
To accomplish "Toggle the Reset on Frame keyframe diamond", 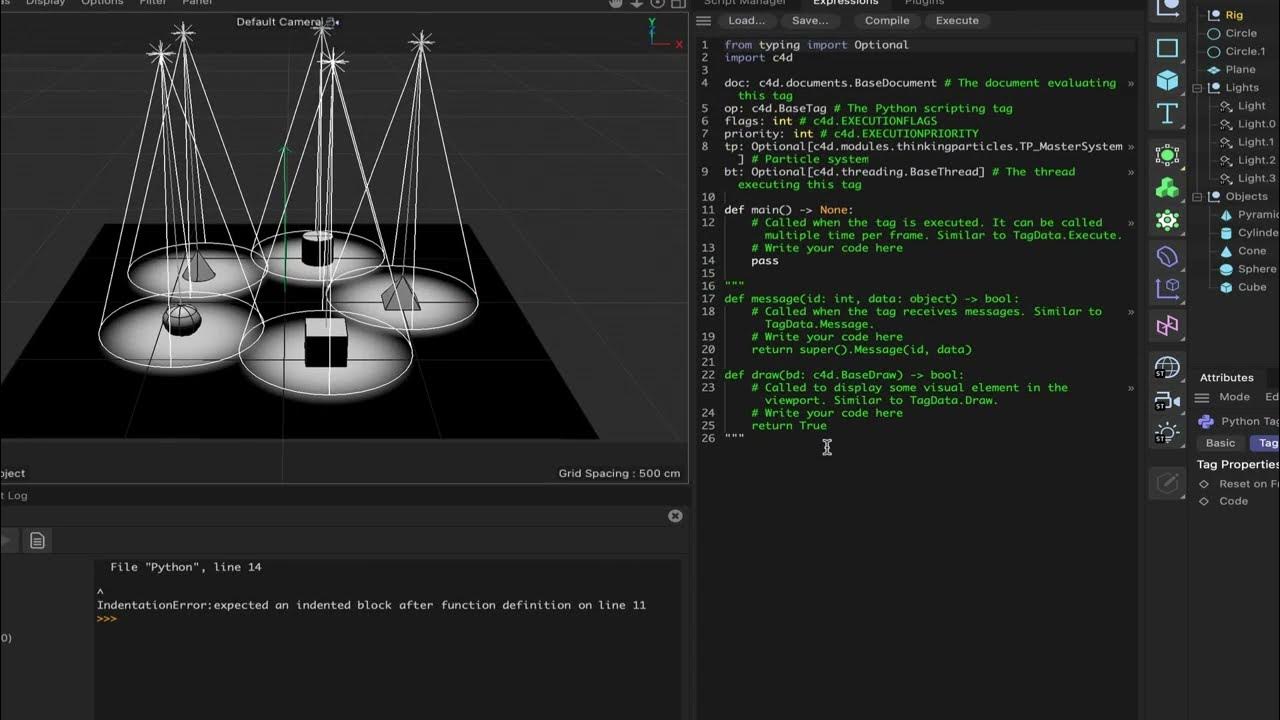I will 1204,484.
